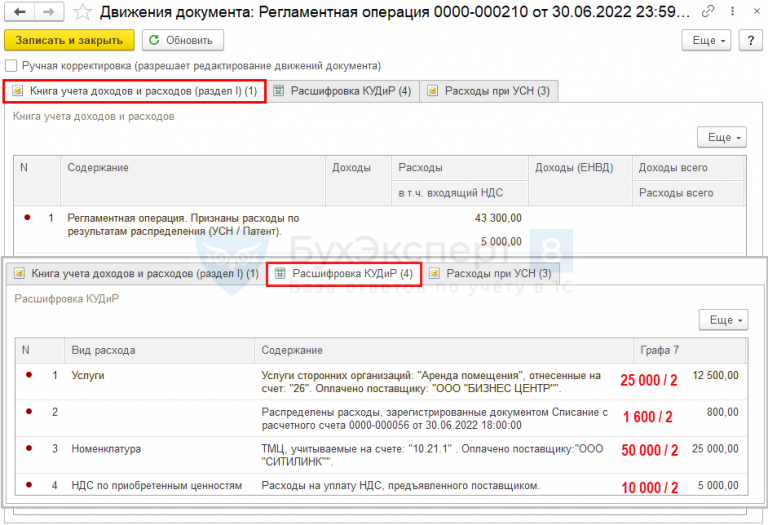This screenshot has height=525, width=768.
Task: Close the document movements window
Action: click(x=756, y=11)
